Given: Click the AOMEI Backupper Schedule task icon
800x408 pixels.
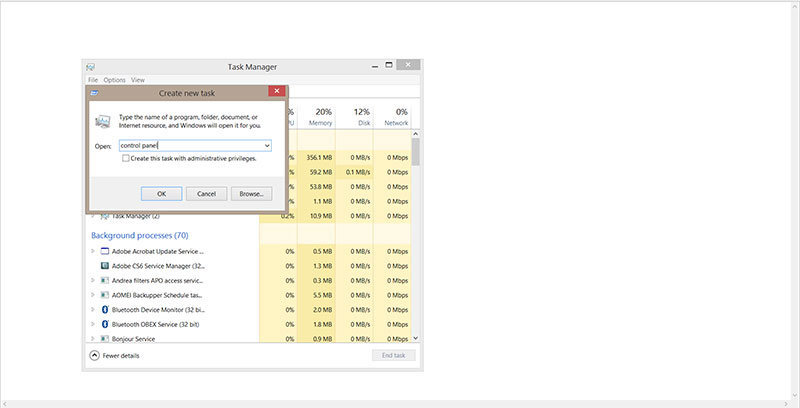Looking at the screenshot, I should tap(105, 295).
